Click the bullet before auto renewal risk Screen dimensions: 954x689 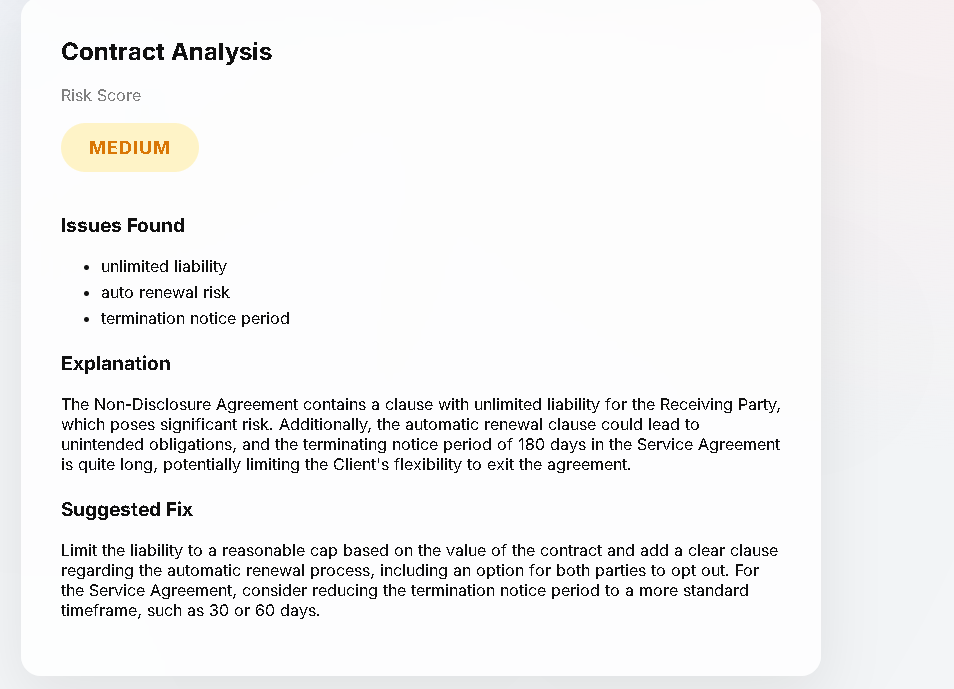(x=86, y=293)
